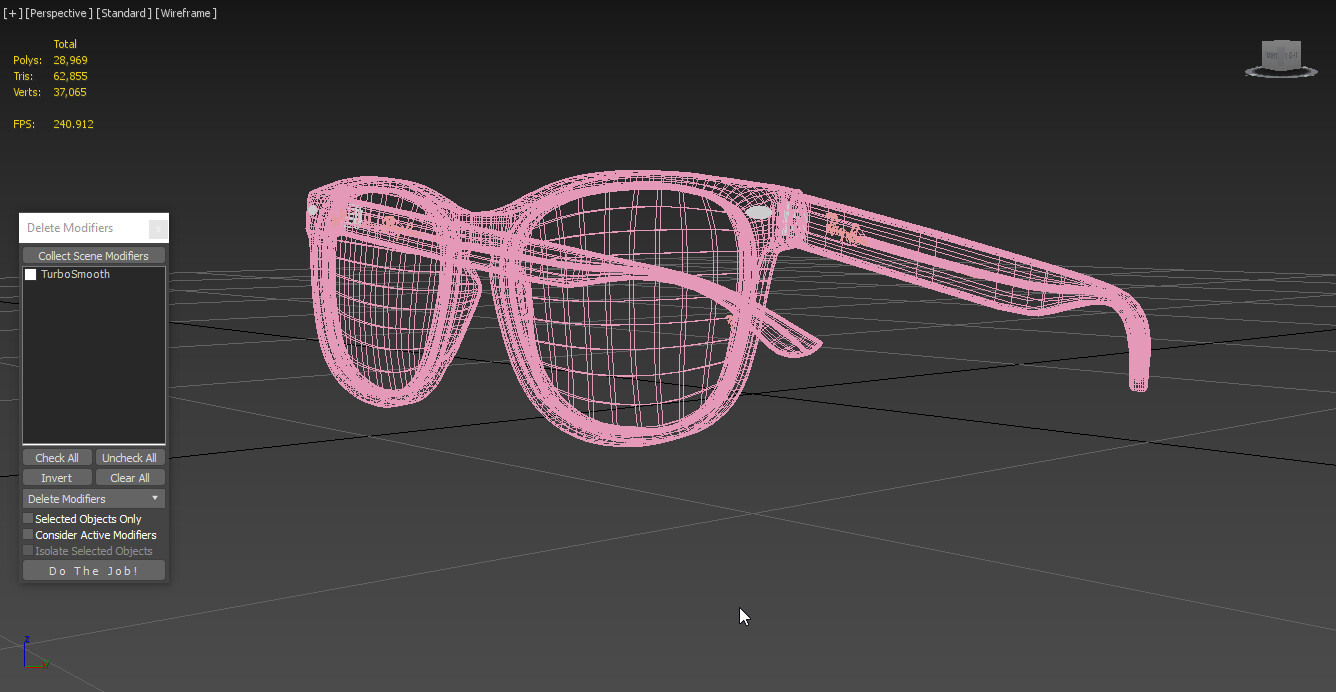Image resolution: width=1336 pixels, height=692 pixels.
Task: Enable Selected Objects Only checkbox
Action: pos(28,519)
